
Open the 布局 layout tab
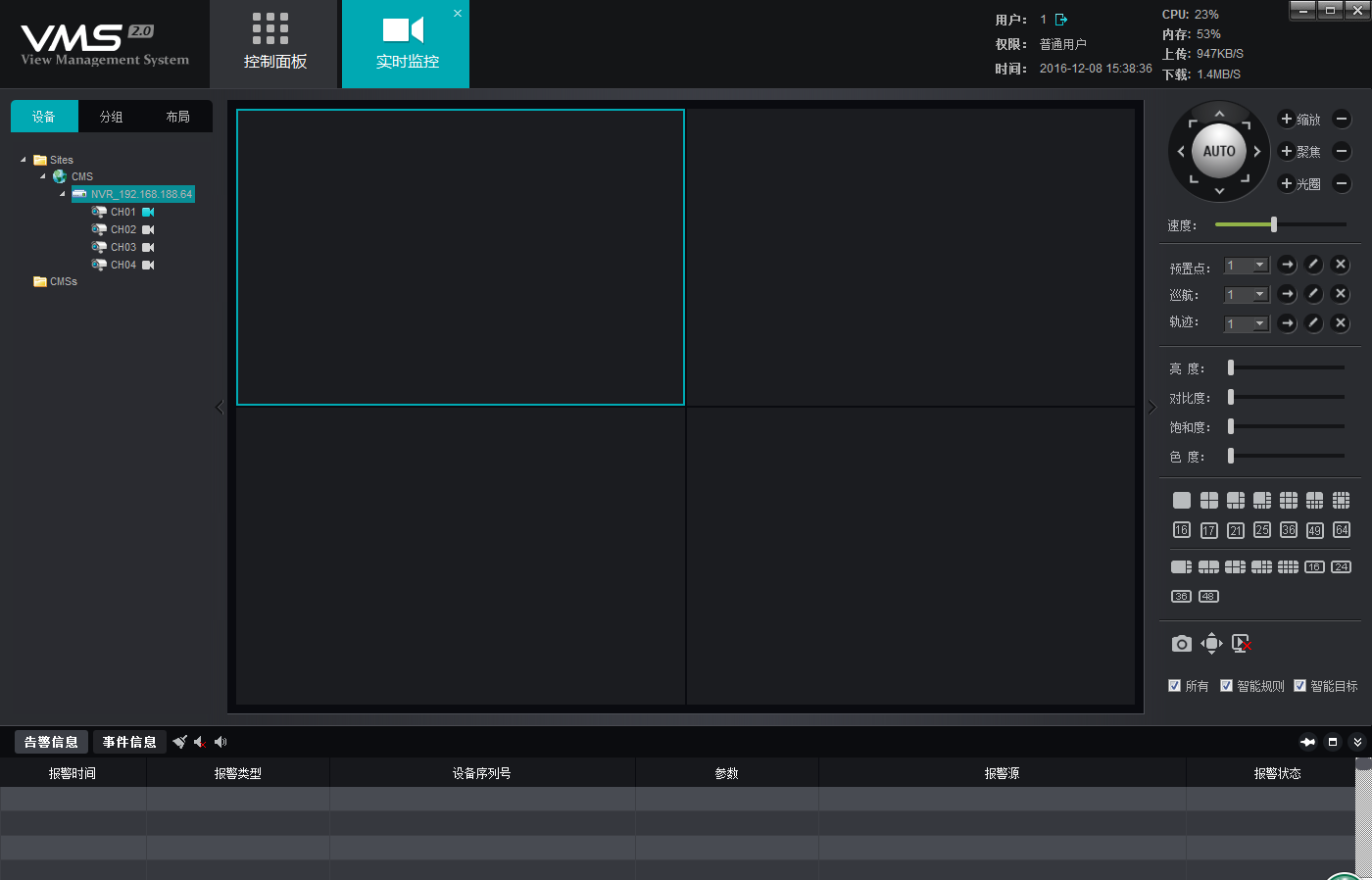click(x=178, y=117)
